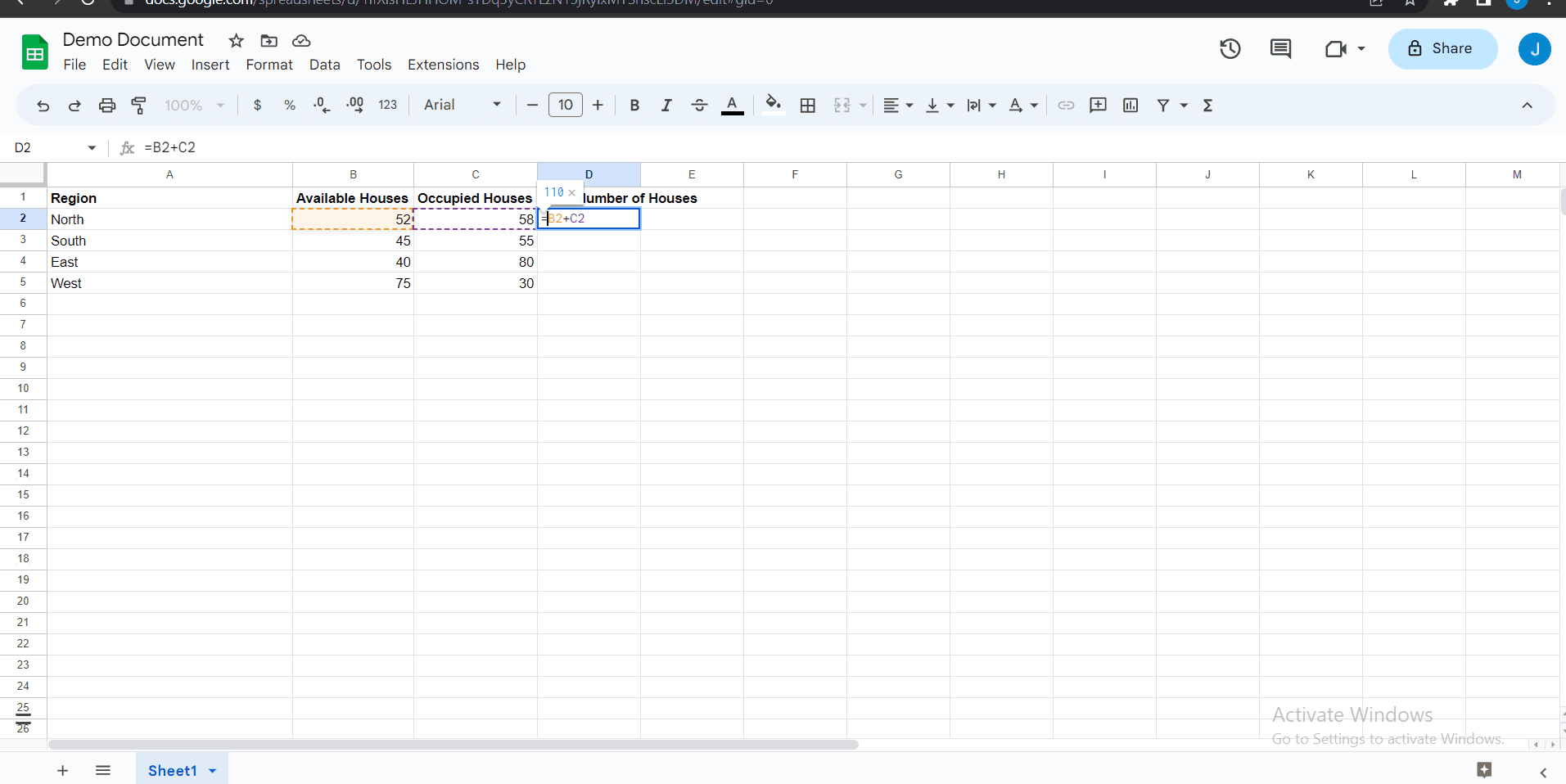Open the Functions sigma icon
This screenshot has width=1566, height=784.
point(1208,105)
